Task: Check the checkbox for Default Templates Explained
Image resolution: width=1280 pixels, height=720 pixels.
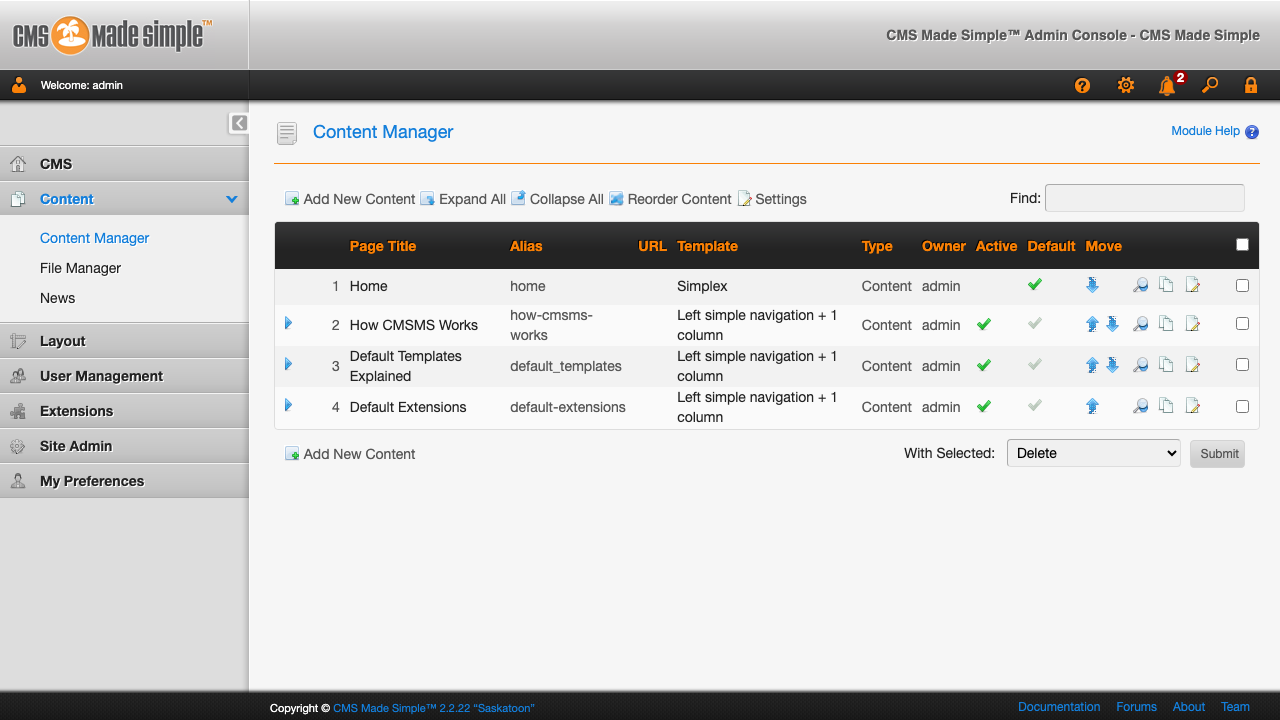Action: (1242, 365)
